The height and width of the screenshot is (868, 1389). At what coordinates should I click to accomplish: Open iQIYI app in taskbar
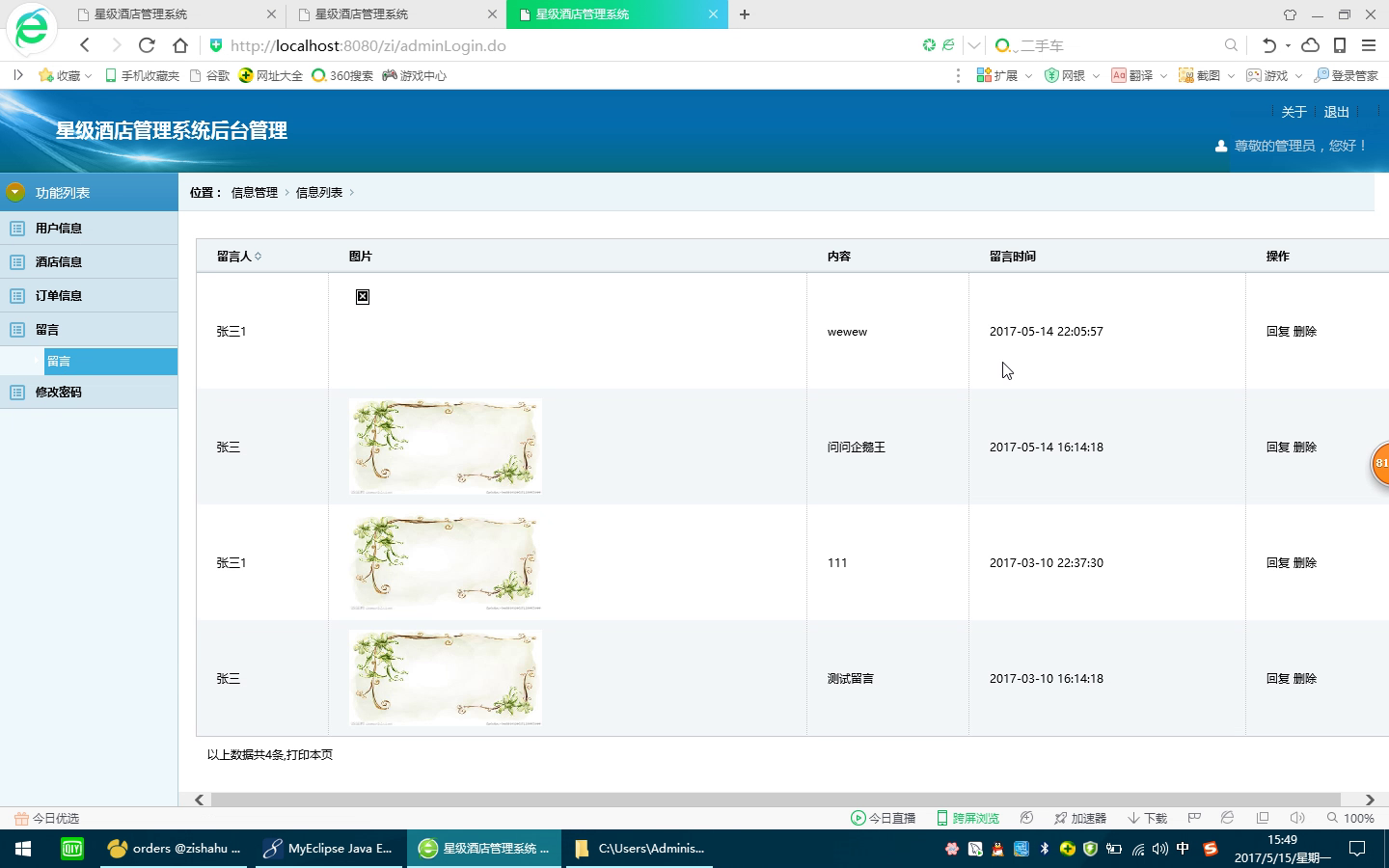(72, 849)
